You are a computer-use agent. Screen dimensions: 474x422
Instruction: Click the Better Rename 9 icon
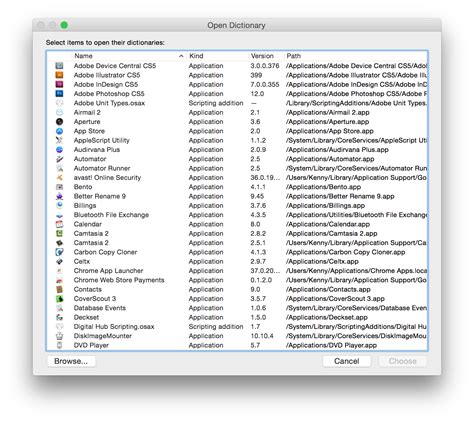pos(59,196)
